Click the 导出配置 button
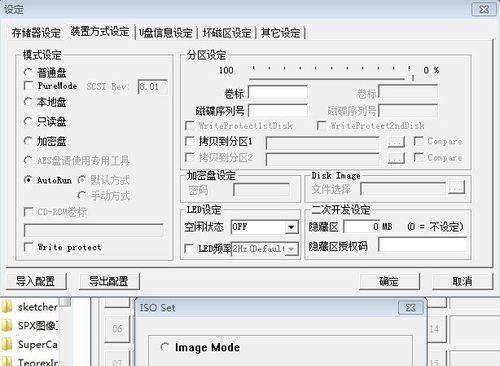This screenshot has width=500, height=366. coord(109,281)
